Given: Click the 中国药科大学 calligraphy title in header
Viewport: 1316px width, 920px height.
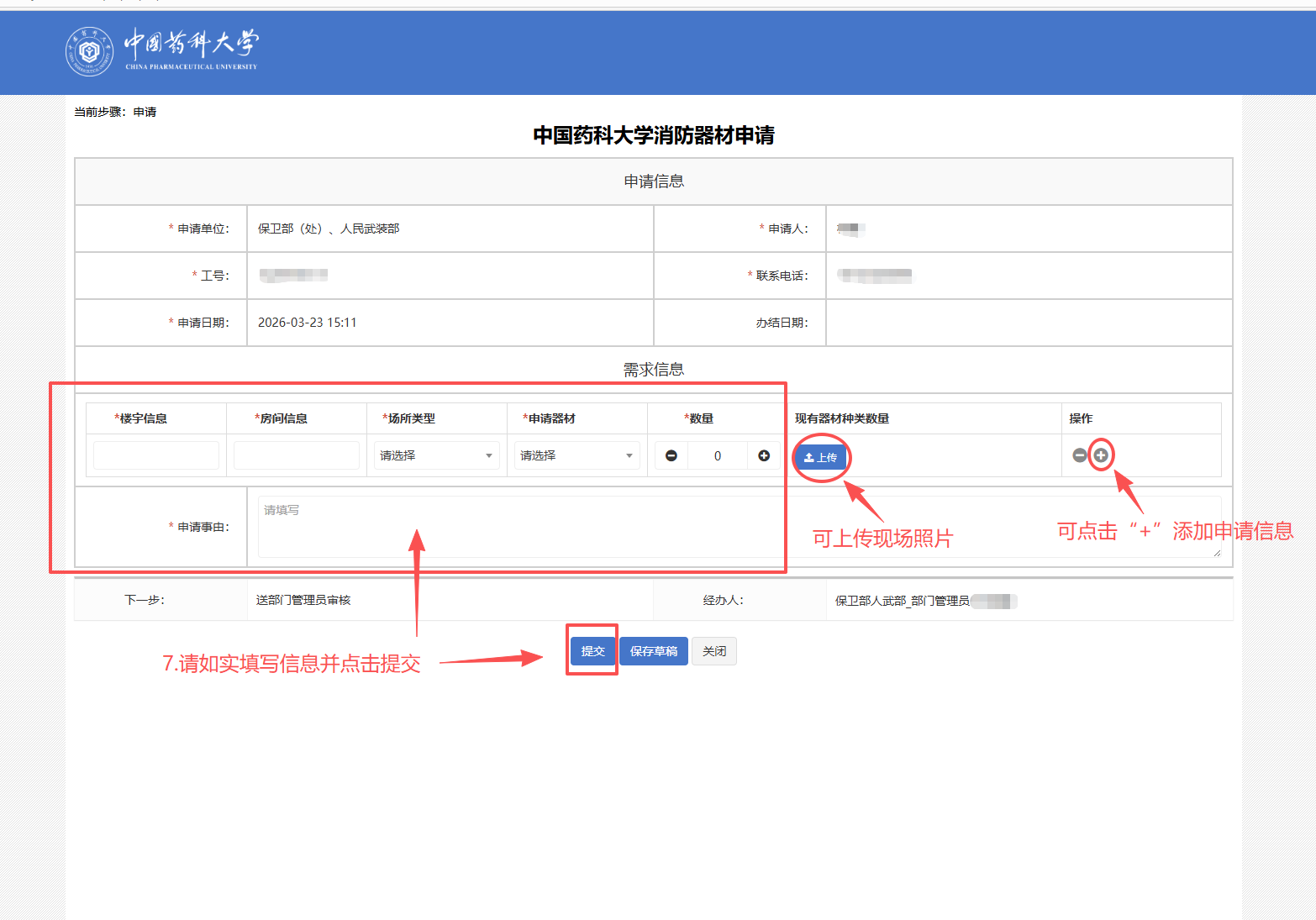Looking at the screenshot, I should click(x=192, y=45).
